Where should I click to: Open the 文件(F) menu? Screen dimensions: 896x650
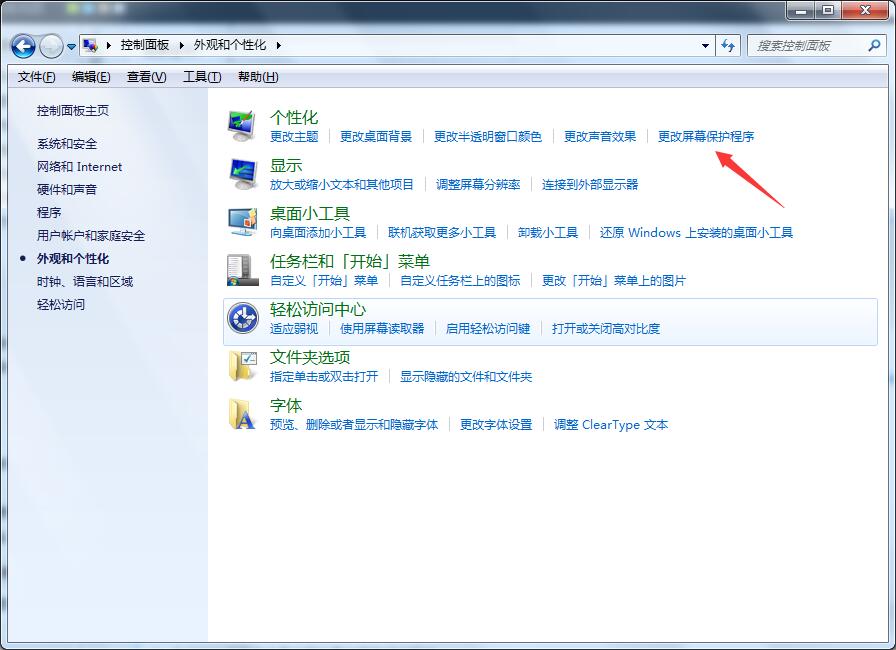[36, 77]
